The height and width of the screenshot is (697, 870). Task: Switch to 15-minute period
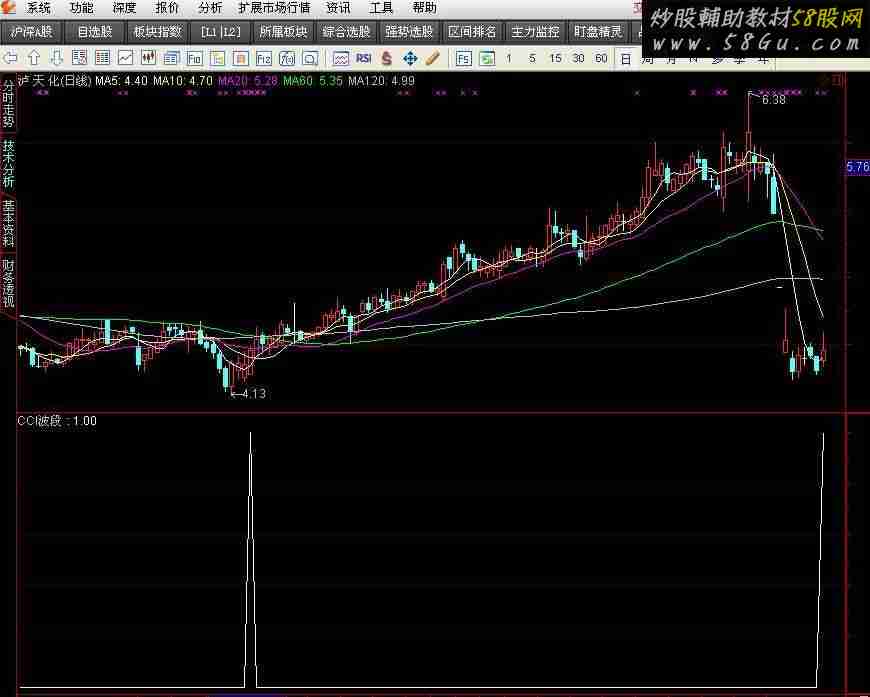point(555,58)
